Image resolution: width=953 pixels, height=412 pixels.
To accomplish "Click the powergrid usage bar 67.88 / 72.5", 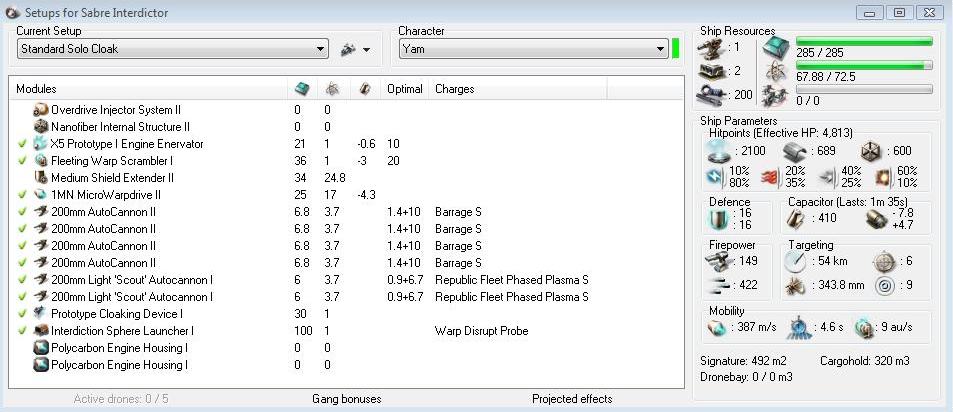I will 864,65.
